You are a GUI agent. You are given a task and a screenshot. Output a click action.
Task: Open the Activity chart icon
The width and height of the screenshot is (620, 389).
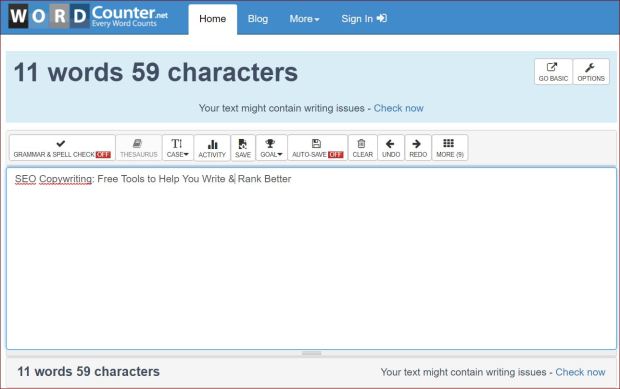coord(212,144)
